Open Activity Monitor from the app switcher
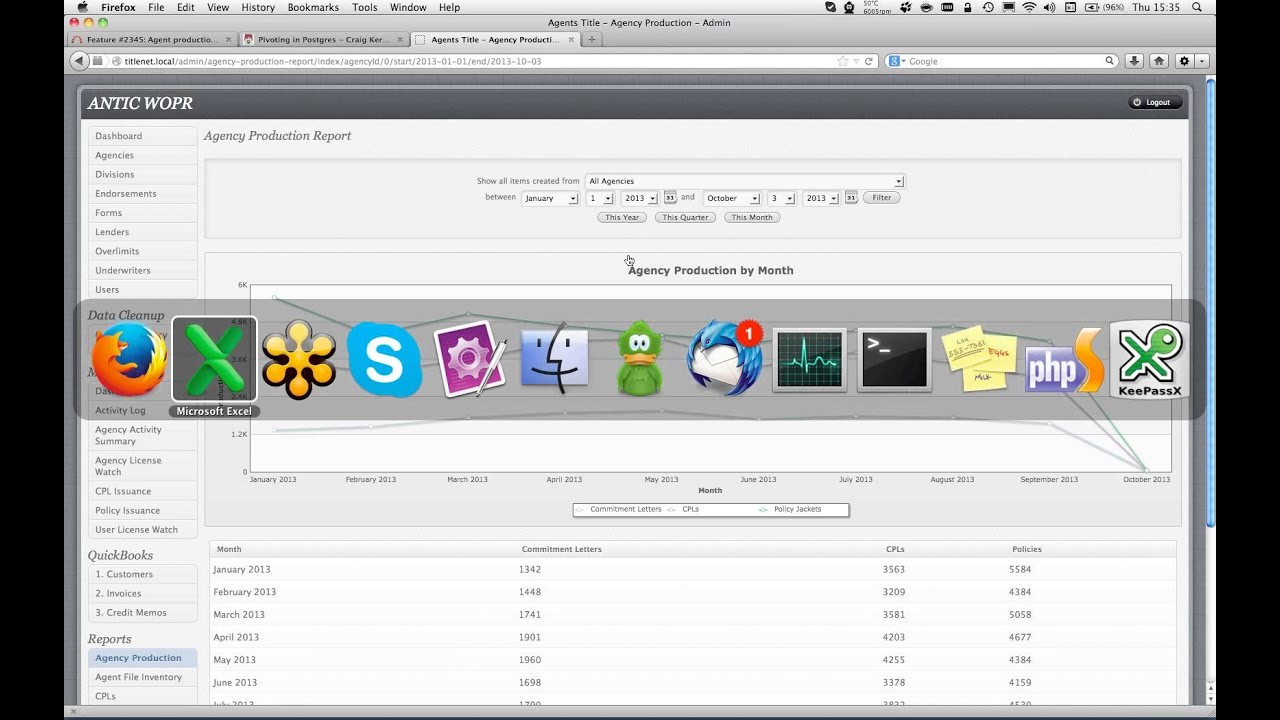This screenshot has height=720, width=1280. [810, 360]
